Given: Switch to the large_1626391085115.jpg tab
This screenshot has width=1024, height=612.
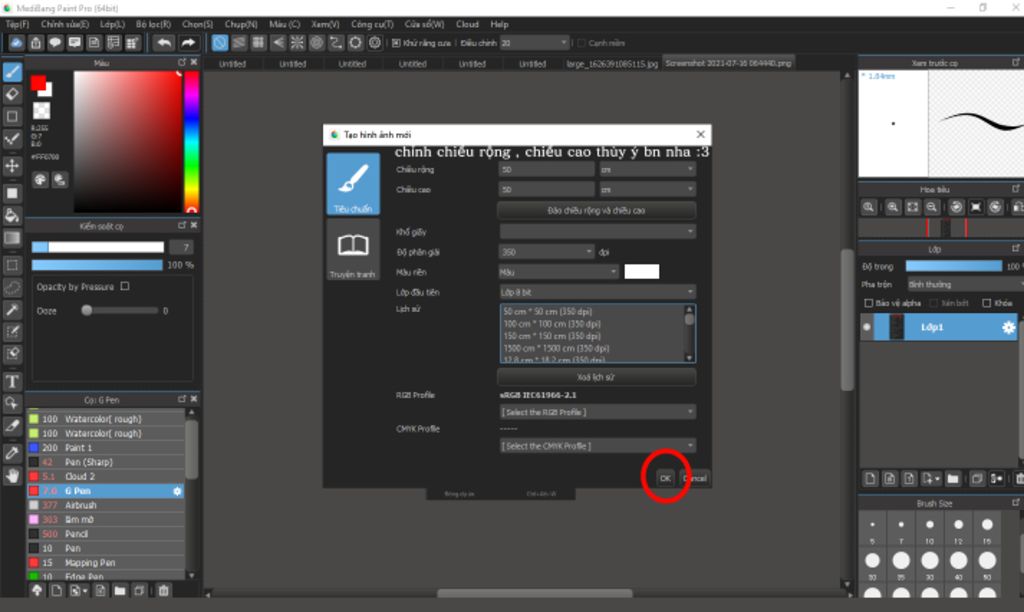Looking at the screenshot, I should point(612,64).
